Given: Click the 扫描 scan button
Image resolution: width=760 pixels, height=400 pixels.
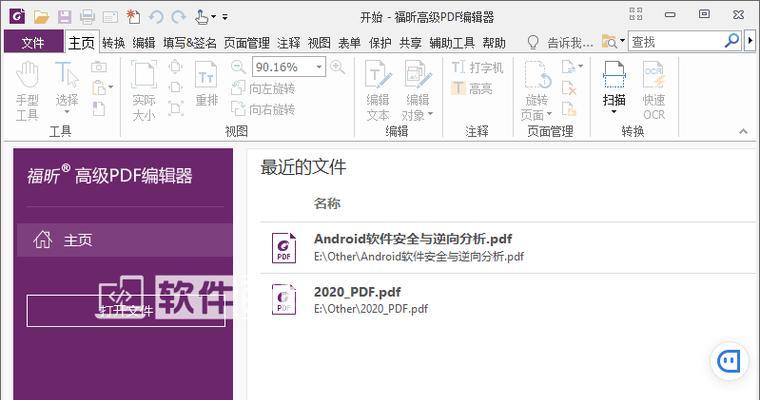Looking at the screenshot, I should click(x=614, y=87).
